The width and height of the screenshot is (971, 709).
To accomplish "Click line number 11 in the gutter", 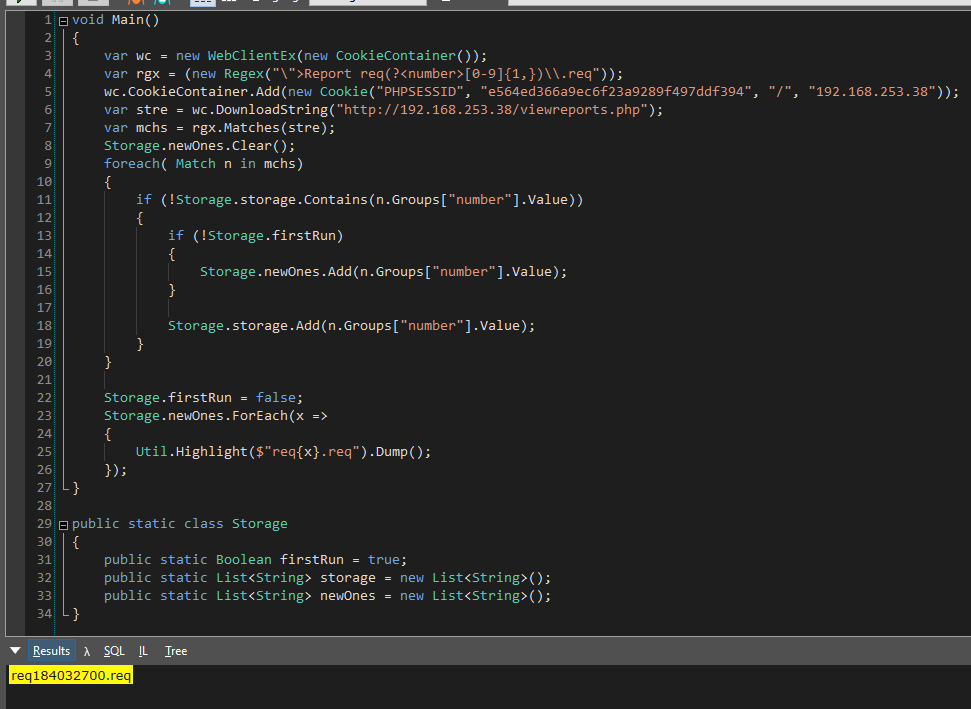I will (44, 200).
